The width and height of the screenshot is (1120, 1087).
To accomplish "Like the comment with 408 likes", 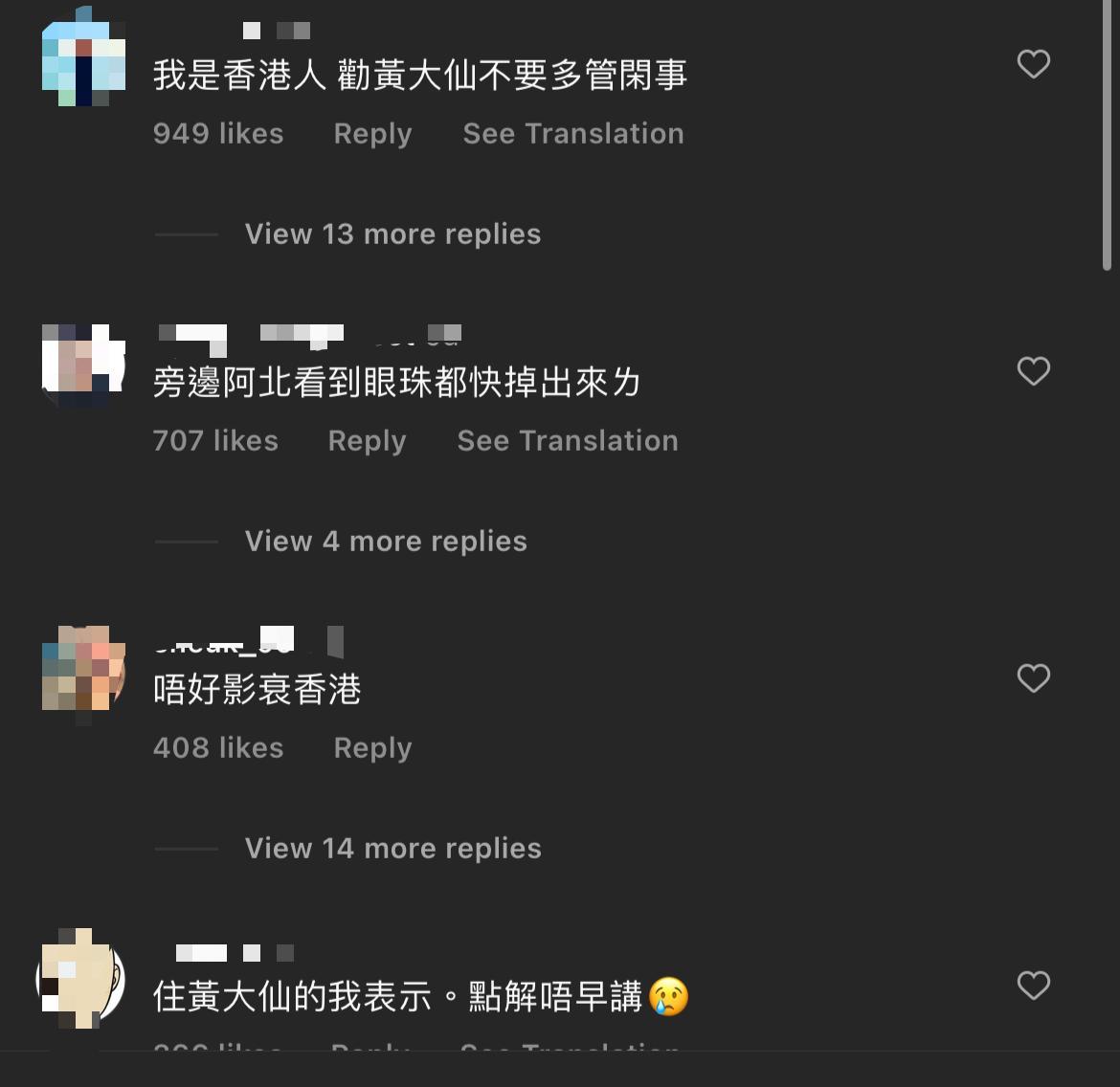I will (1033, 678).
